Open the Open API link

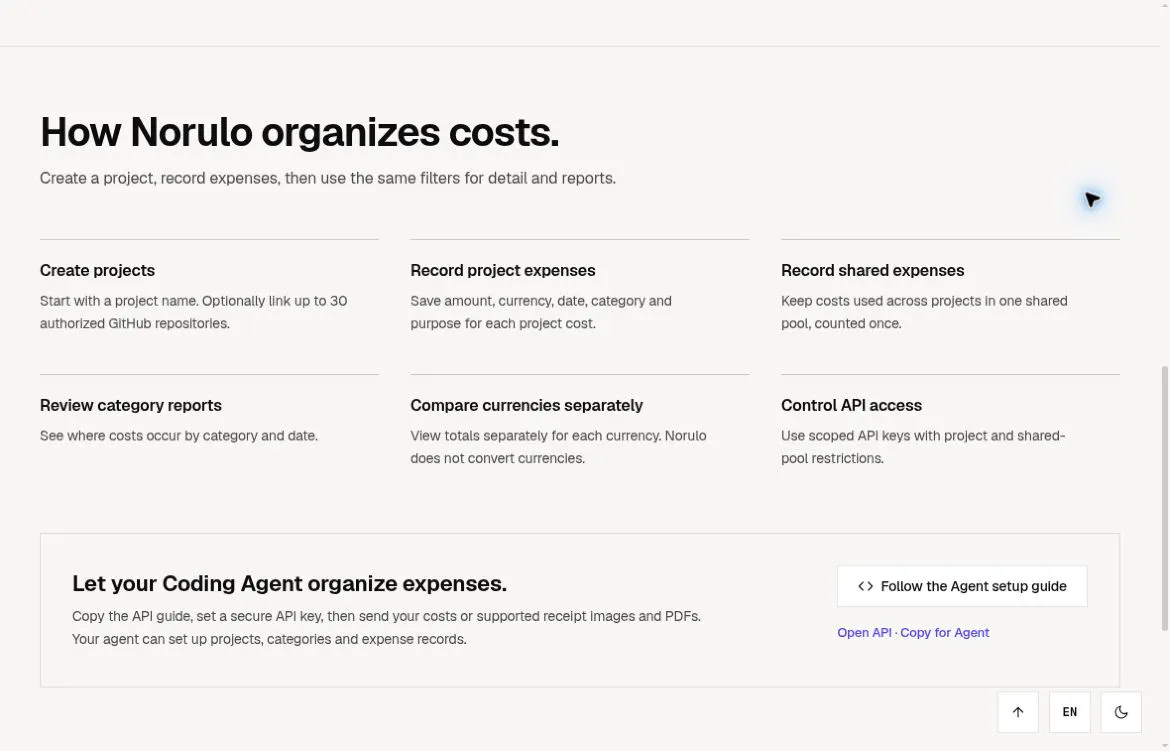[x=864, y=632]
